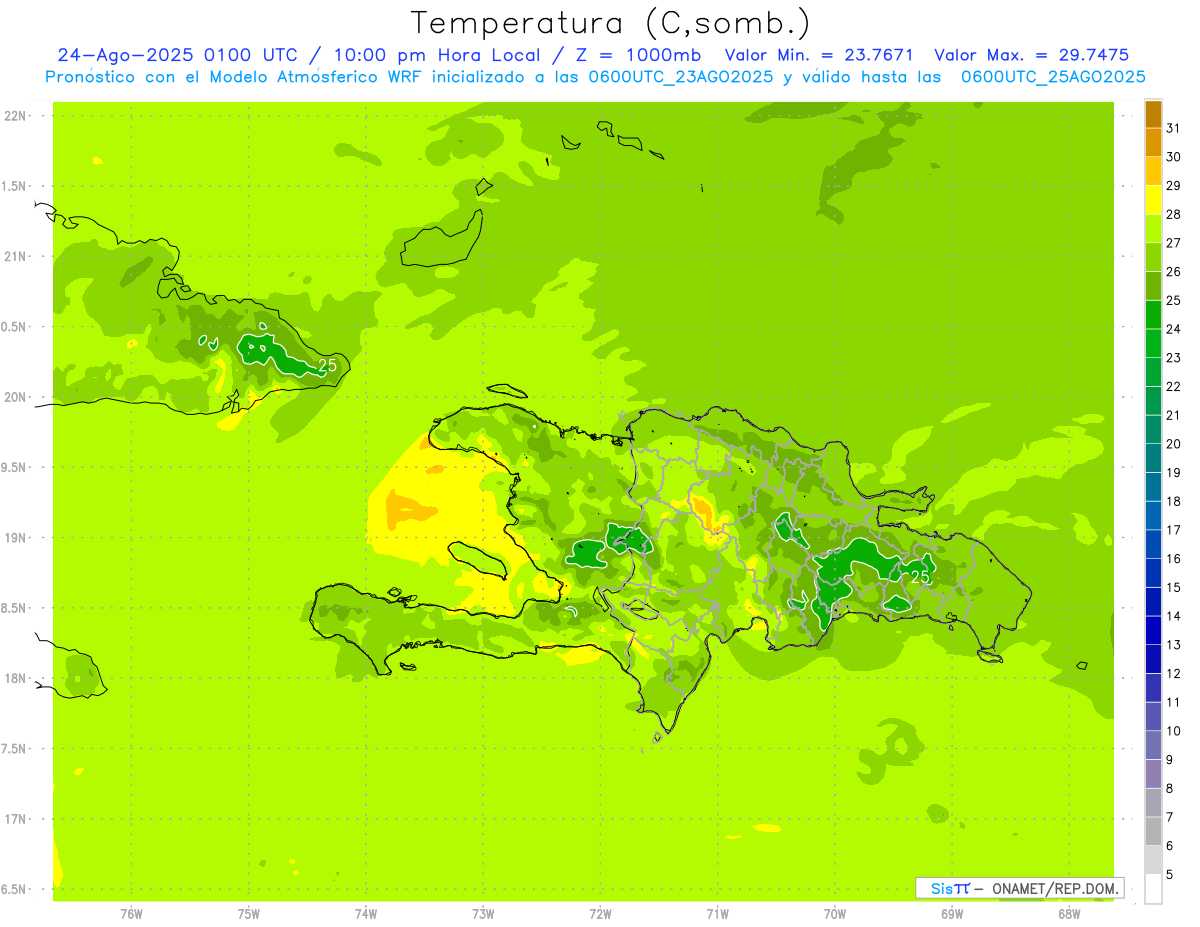Pick the blue swatch between 14 and 15
Image resolution: width=1200 pixels, height=927 pixels.
[1153, 602]
